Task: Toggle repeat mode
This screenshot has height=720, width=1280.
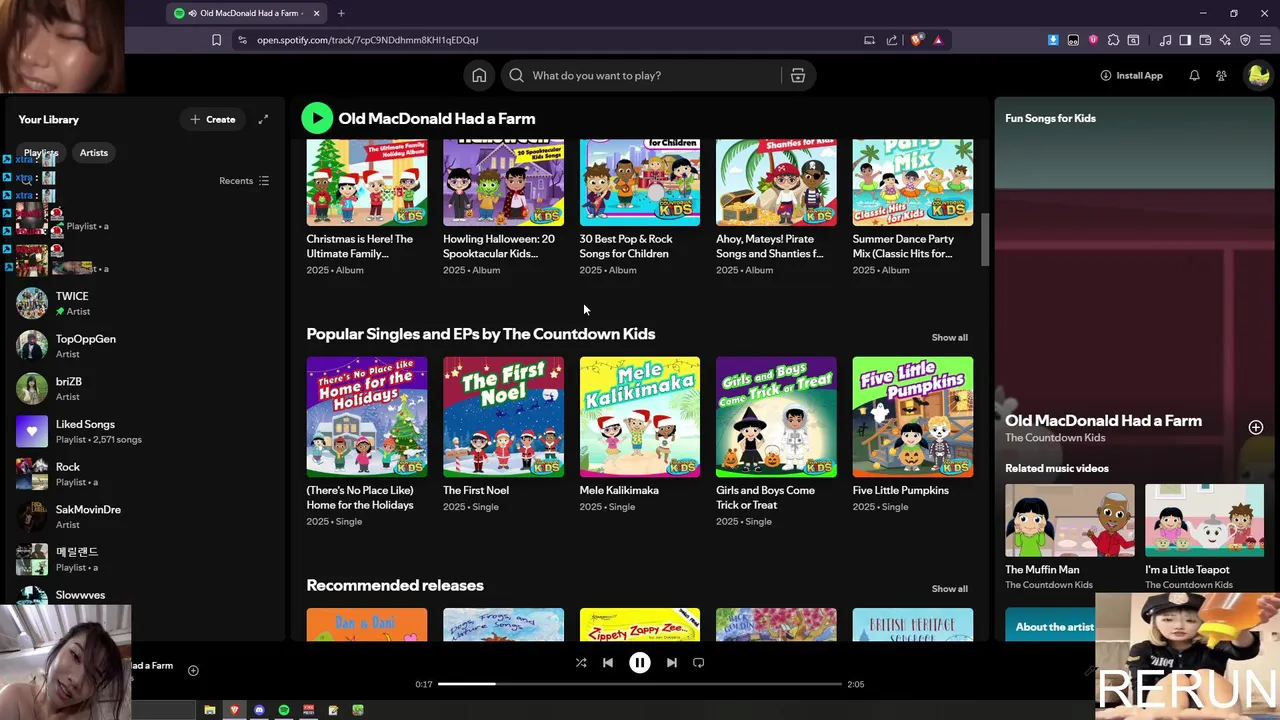Action: [x=698, y=662]
